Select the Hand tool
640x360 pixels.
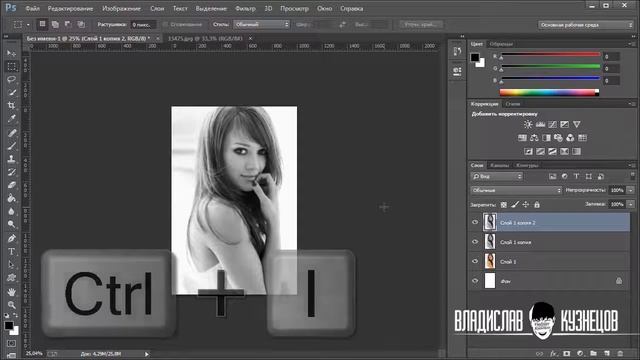11,292
